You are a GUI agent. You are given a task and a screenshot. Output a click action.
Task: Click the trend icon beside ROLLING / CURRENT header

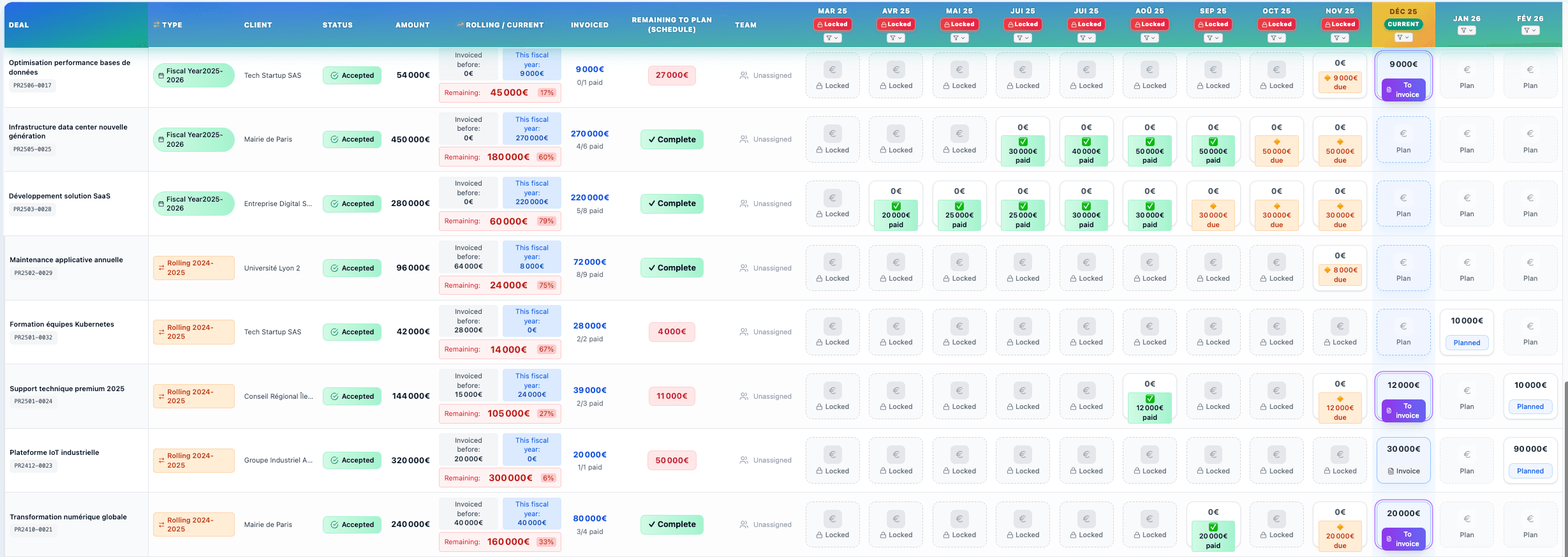(x=460, y=25)
